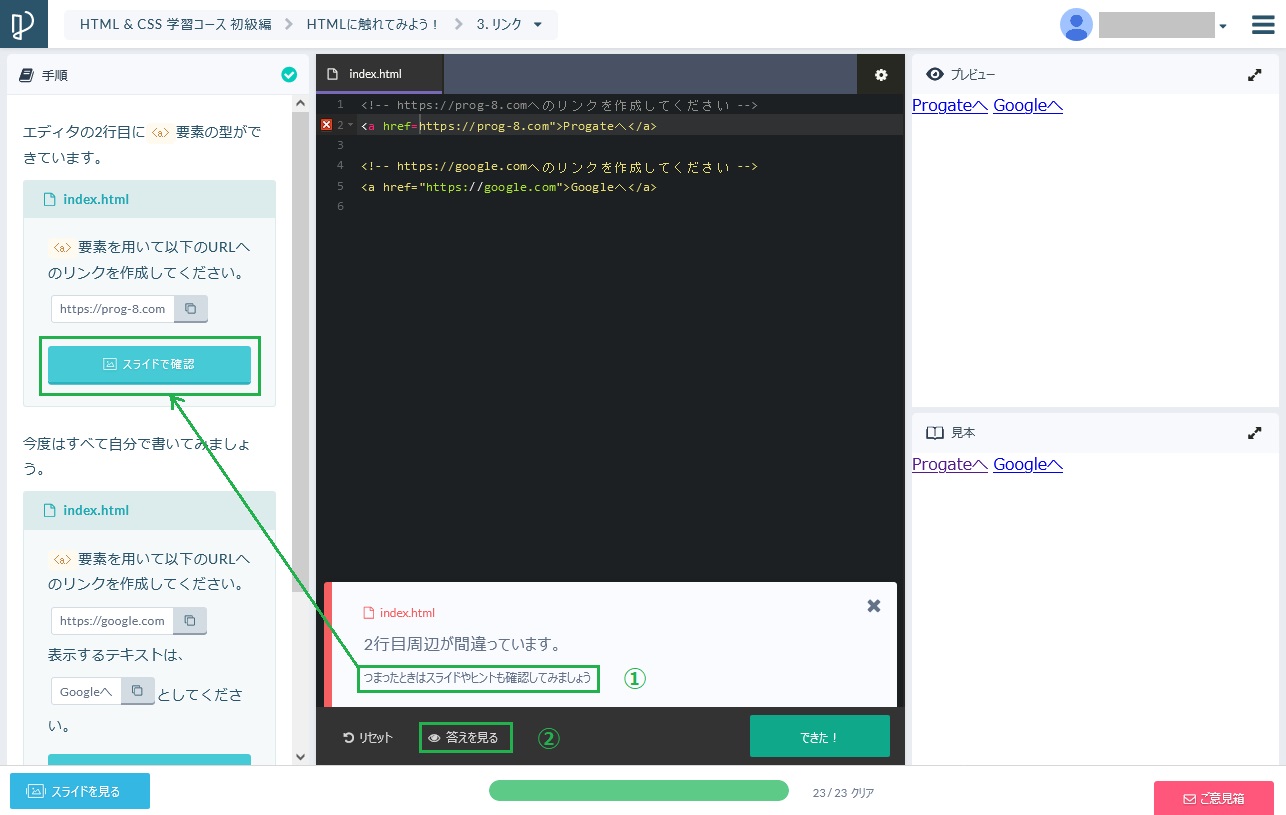The image size is (1286, 815).
Task: Copy the https://prog-8.com URL
Action: click(191, 309)
